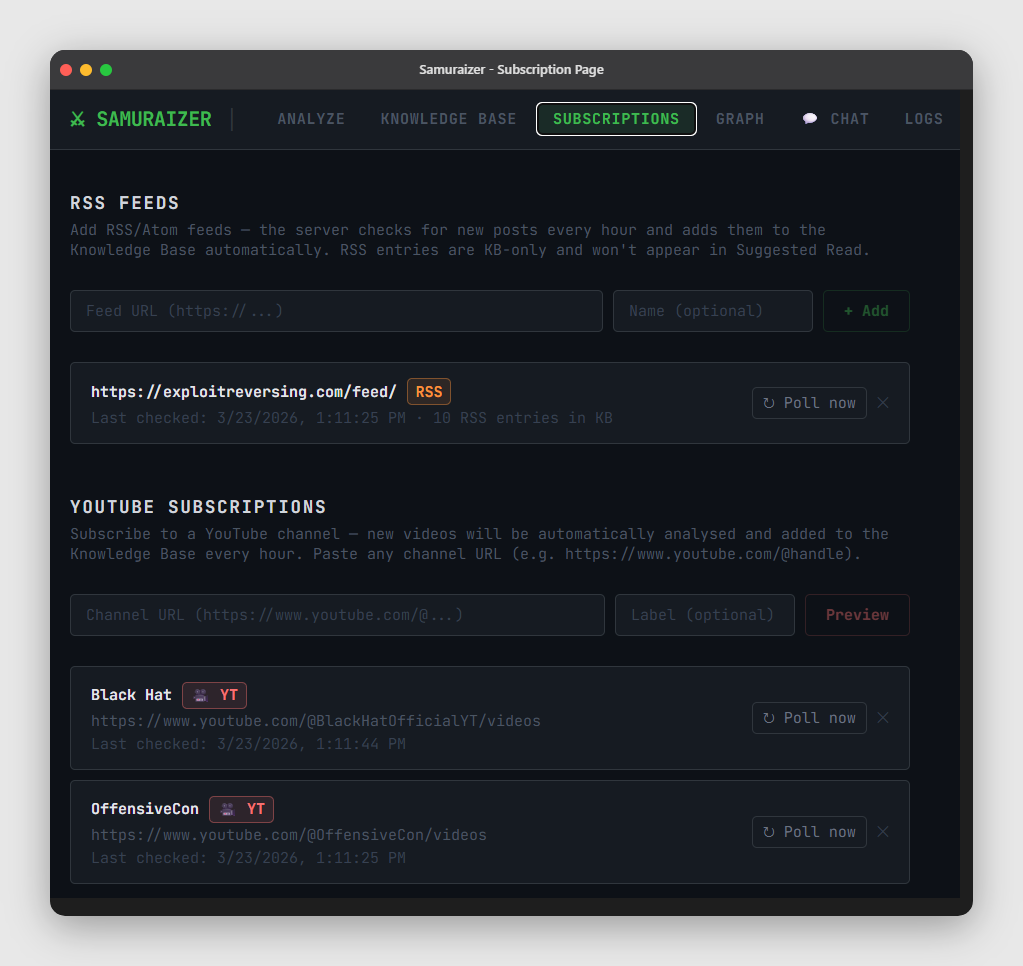Click the Samuraizer crossed-swords logo icon
This screenshot has width=1023, height=966.
point(78,119)
